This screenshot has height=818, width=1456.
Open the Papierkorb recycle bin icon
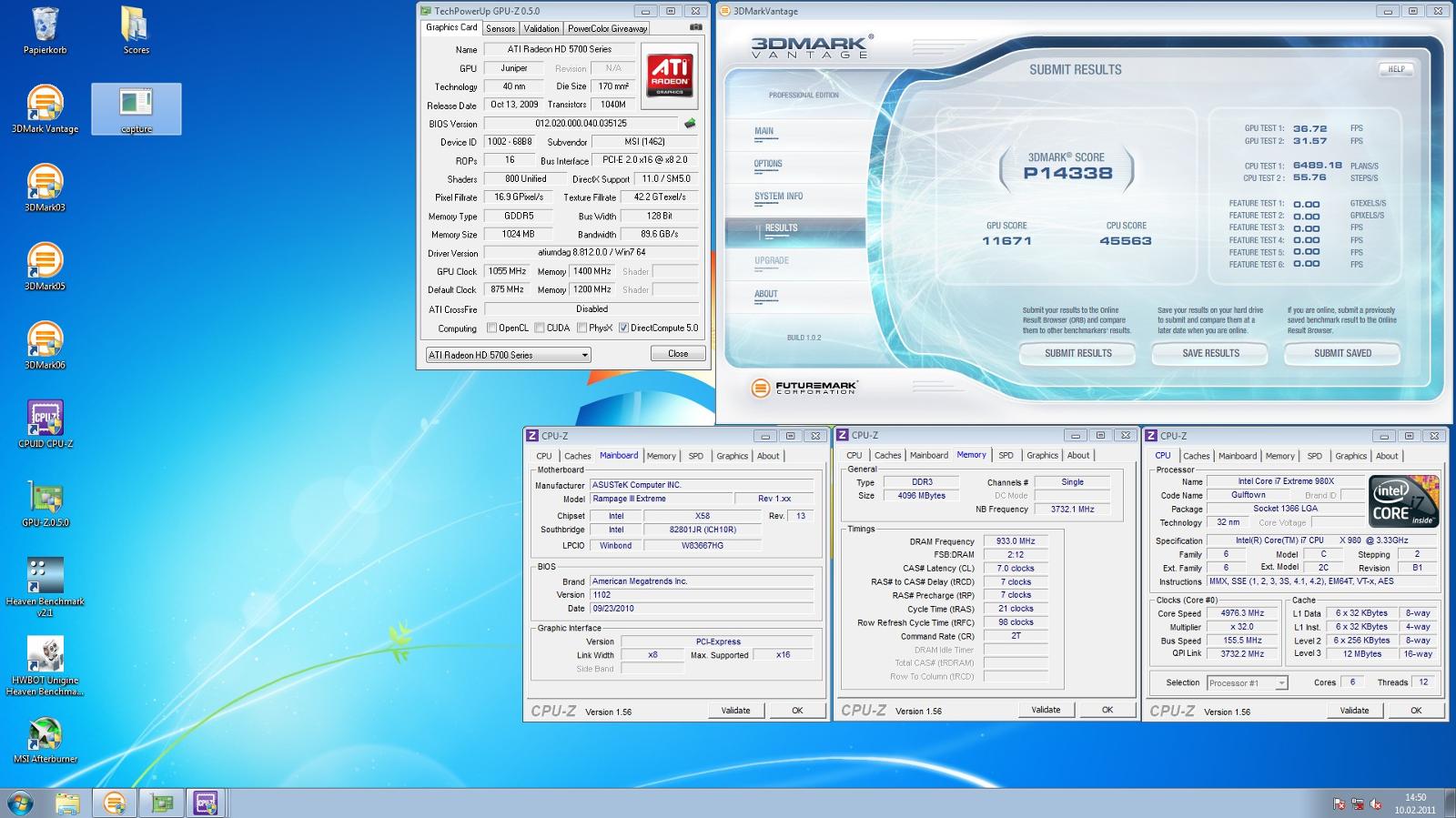[x=45, y=30]
